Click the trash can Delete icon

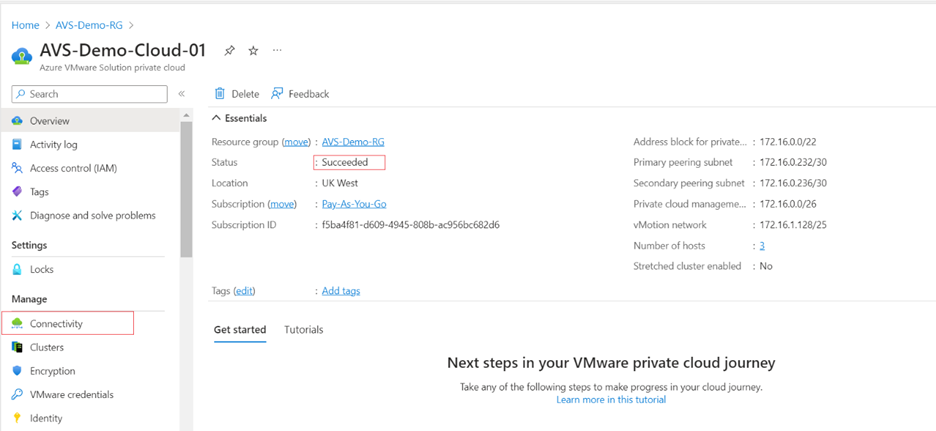tap(220, 94)
